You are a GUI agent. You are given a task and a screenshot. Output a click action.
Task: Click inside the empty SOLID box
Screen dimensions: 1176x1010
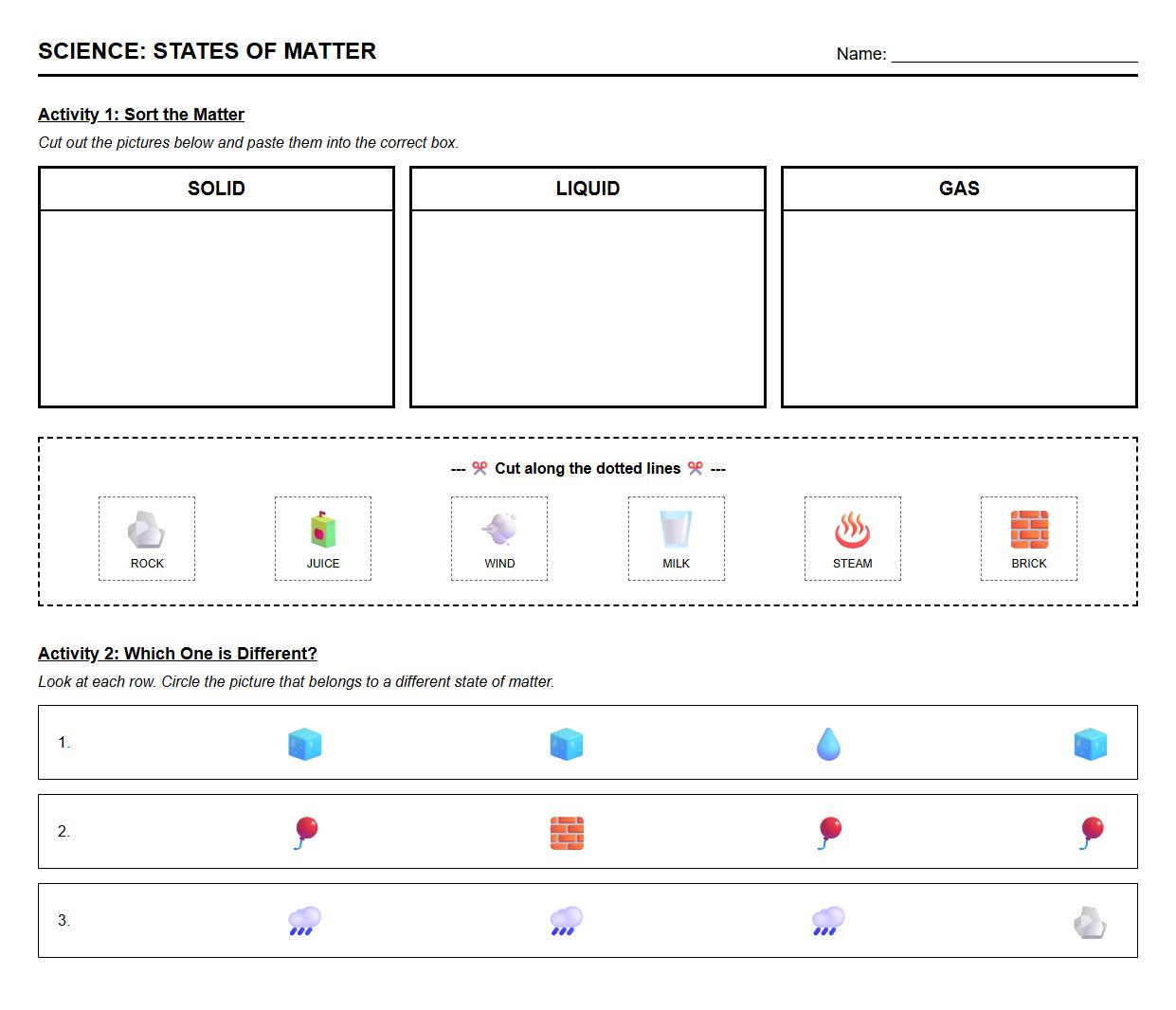tap(216, 308)
